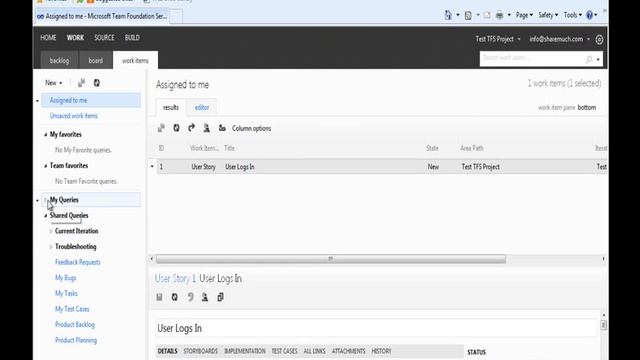Click work item form person icon
The width and height of the screenshot is (640, 360).
pos(205,297)
